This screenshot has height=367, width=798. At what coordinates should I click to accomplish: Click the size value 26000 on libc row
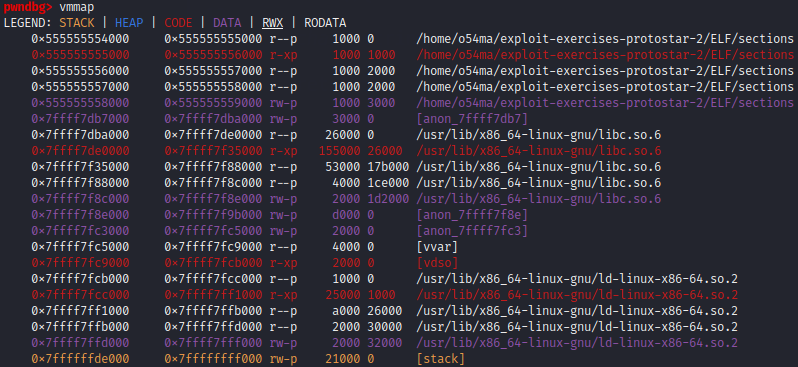pos(343,135)
